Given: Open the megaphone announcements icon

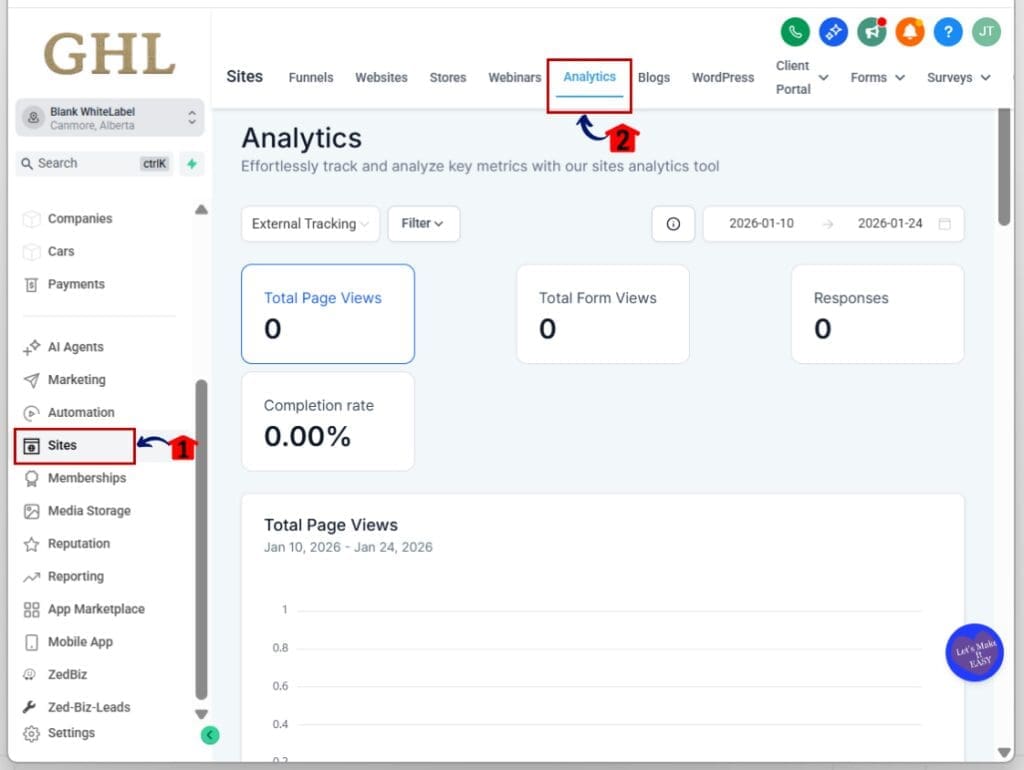Looking at the screenshot, I should click(x=871, y=31).
